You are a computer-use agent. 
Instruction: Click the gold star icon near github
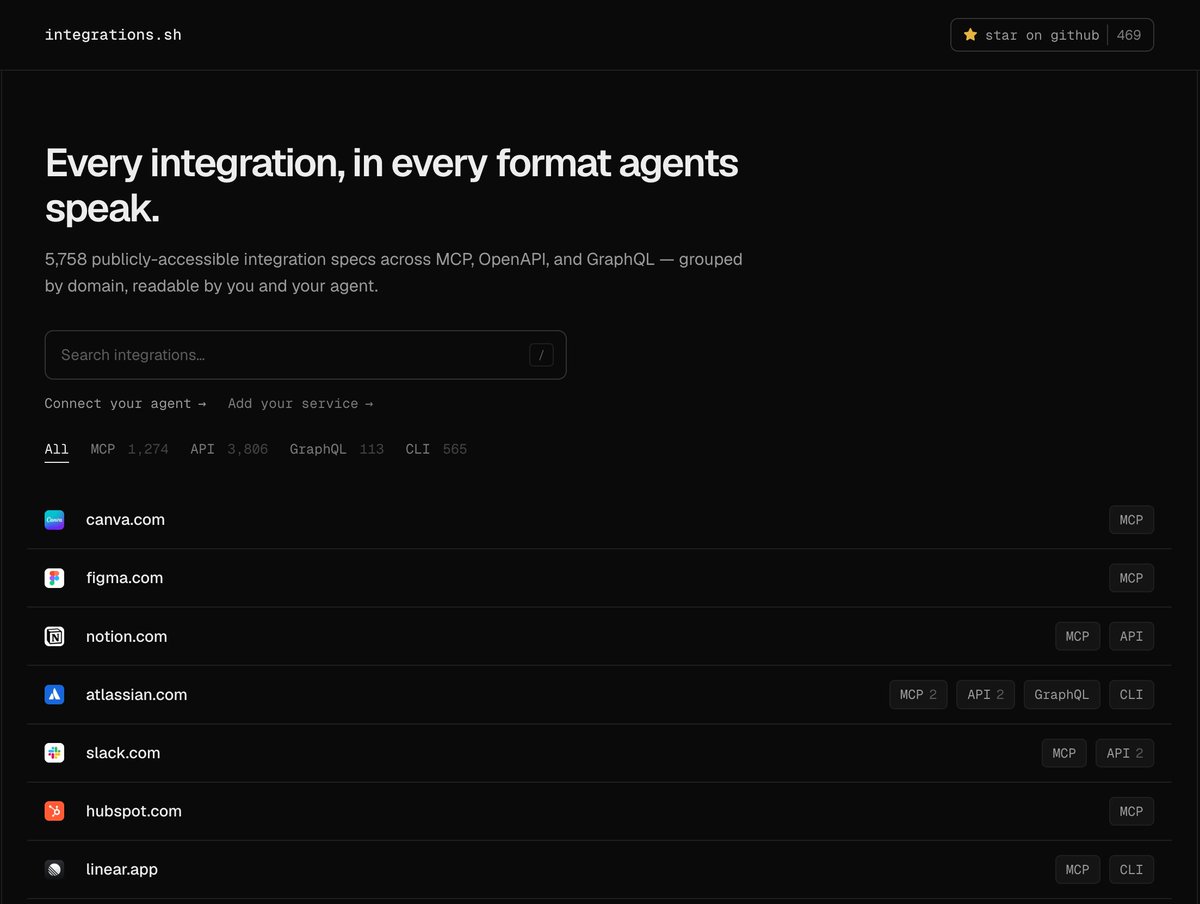point(970,35)
